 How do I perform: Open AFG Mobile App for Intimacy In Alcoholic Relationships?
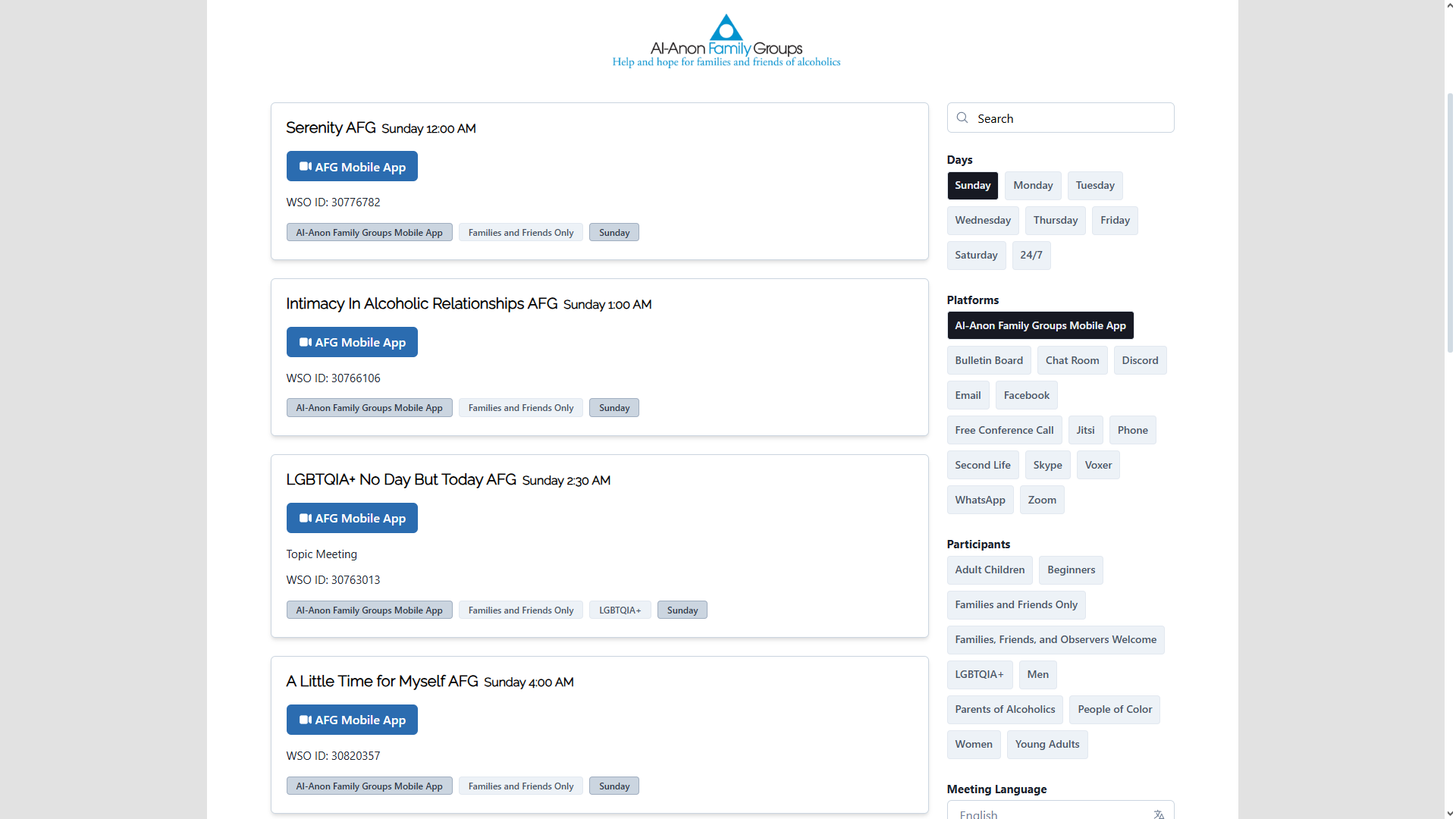click(x=352, y=342)
